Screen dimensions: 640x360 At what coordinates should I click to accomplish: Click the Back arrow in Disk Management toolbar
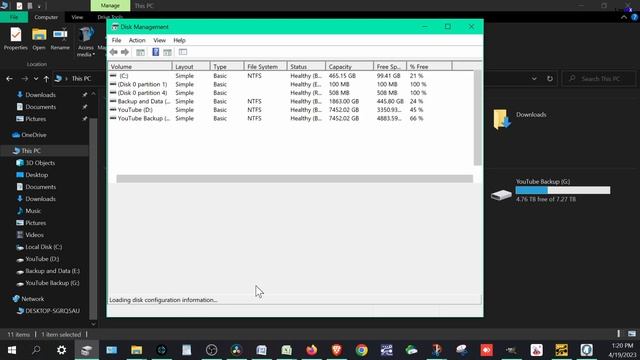pyautogui.click(x=113, y=52)
